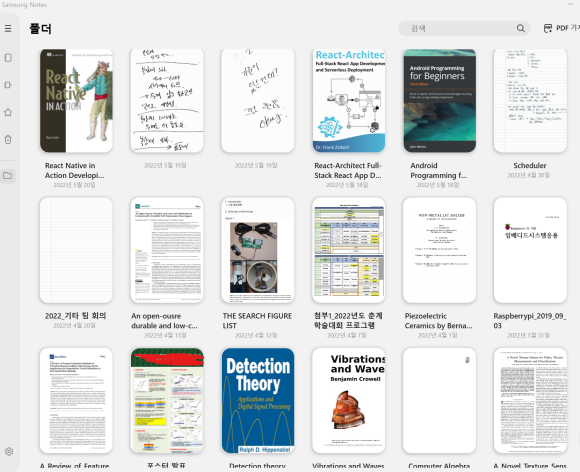Viewport: 580px width, 472px height.
Task: Open React-Architect Full-Stack book cover
Action: coord(348,101)
